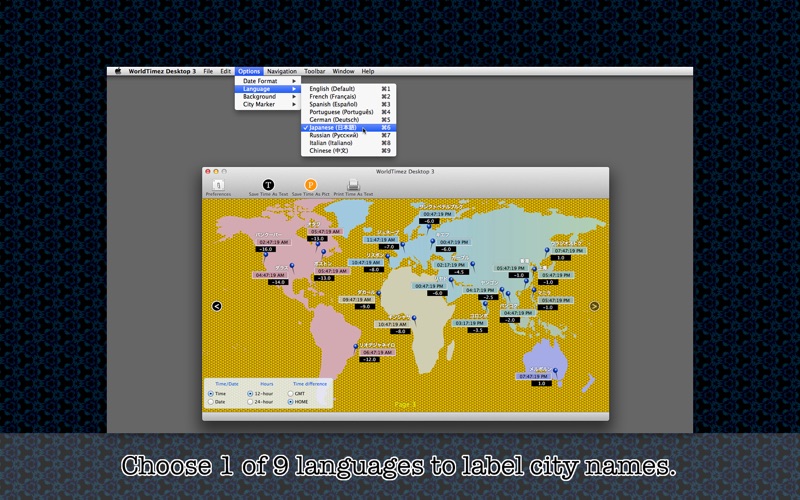Viewport: 800px width, 500px height.
Task: Choose Portuguese (Português) language
Action: point(348,112)
